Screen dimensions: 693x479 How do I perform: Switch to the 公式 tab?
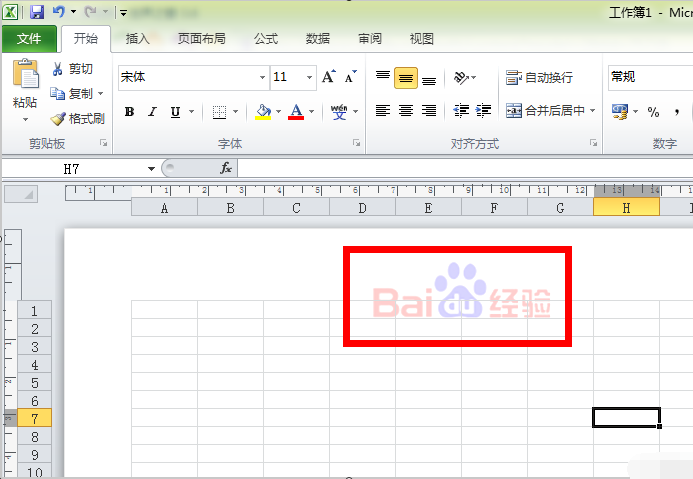coord(266,39)
